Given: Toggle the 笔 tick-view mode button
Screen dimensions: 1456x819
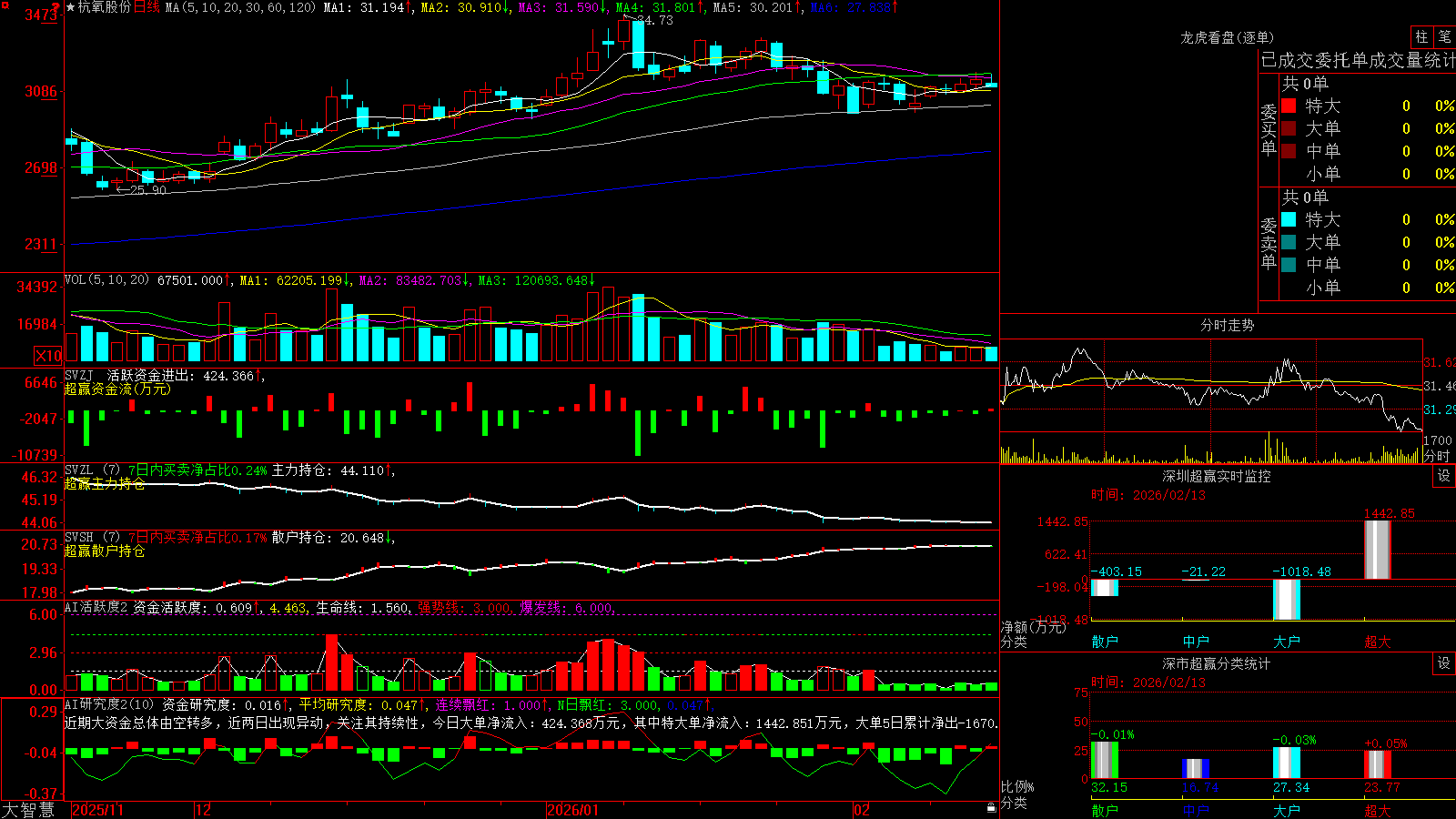Looking at the screenshot, I should [1445, 37].
